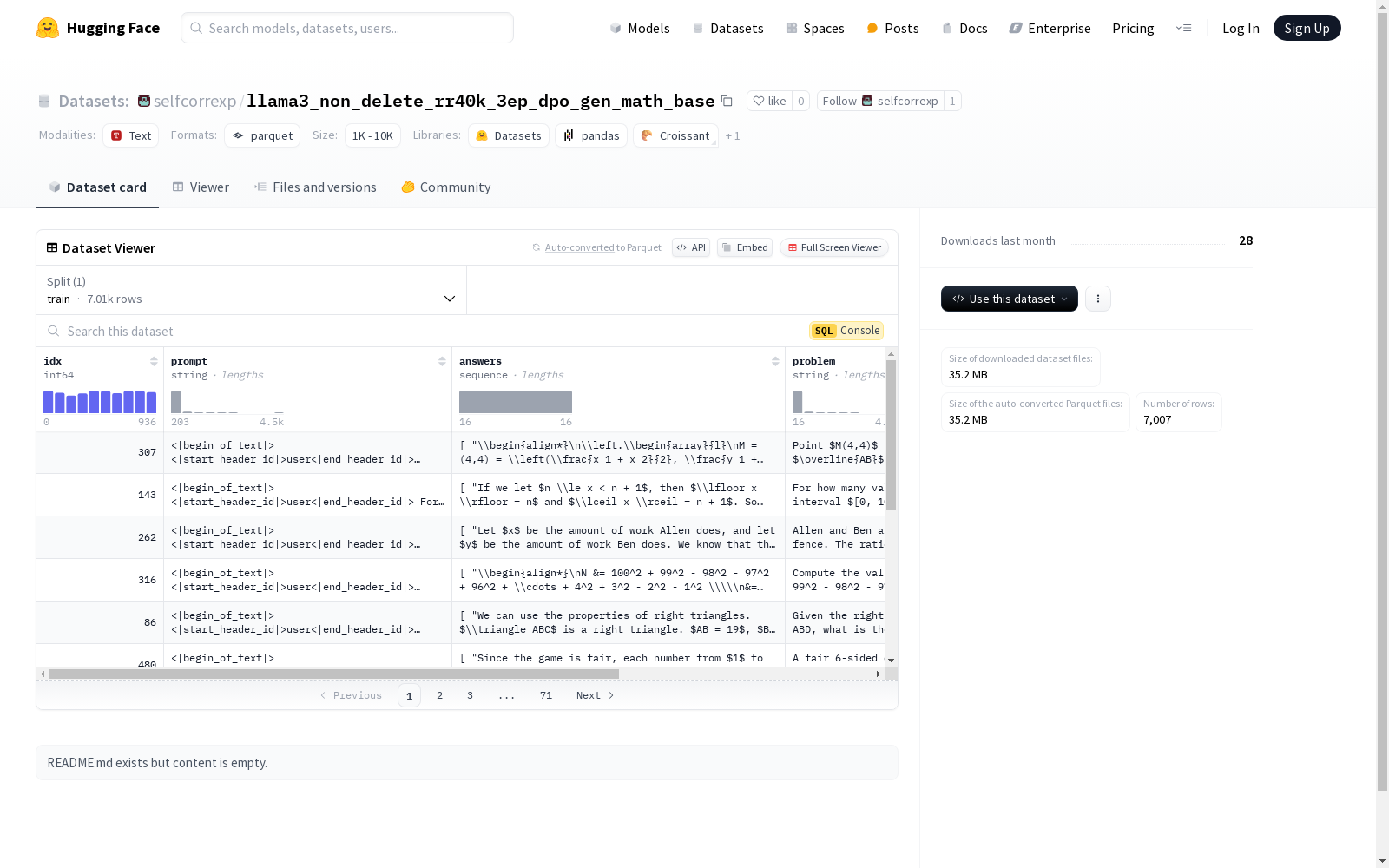
Task: Click the heart like button
Action: point(769,101)
